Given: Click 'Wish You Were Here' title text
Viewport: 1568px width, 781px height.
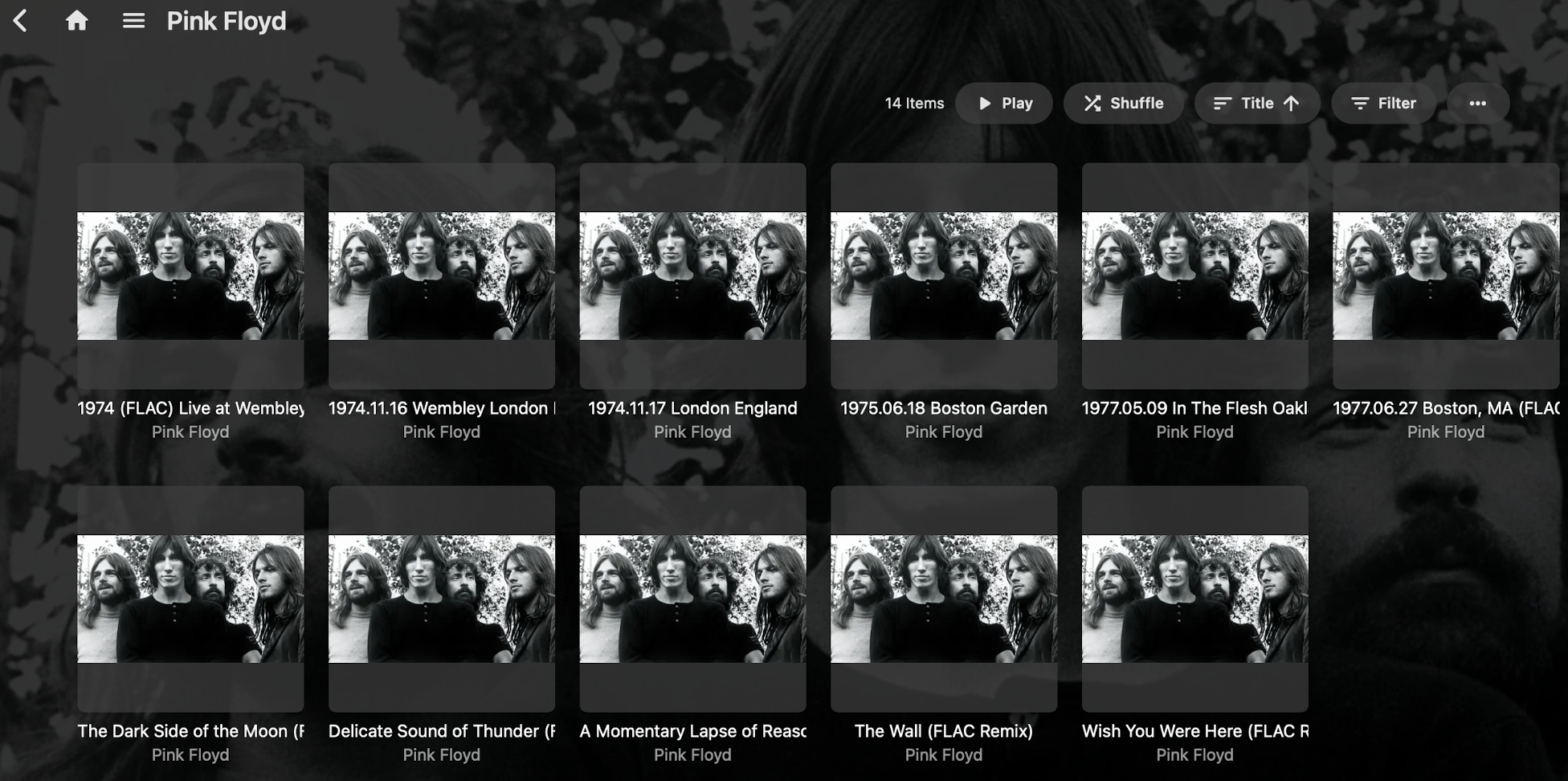Looking at the screenshot, I should (1195, 731).
